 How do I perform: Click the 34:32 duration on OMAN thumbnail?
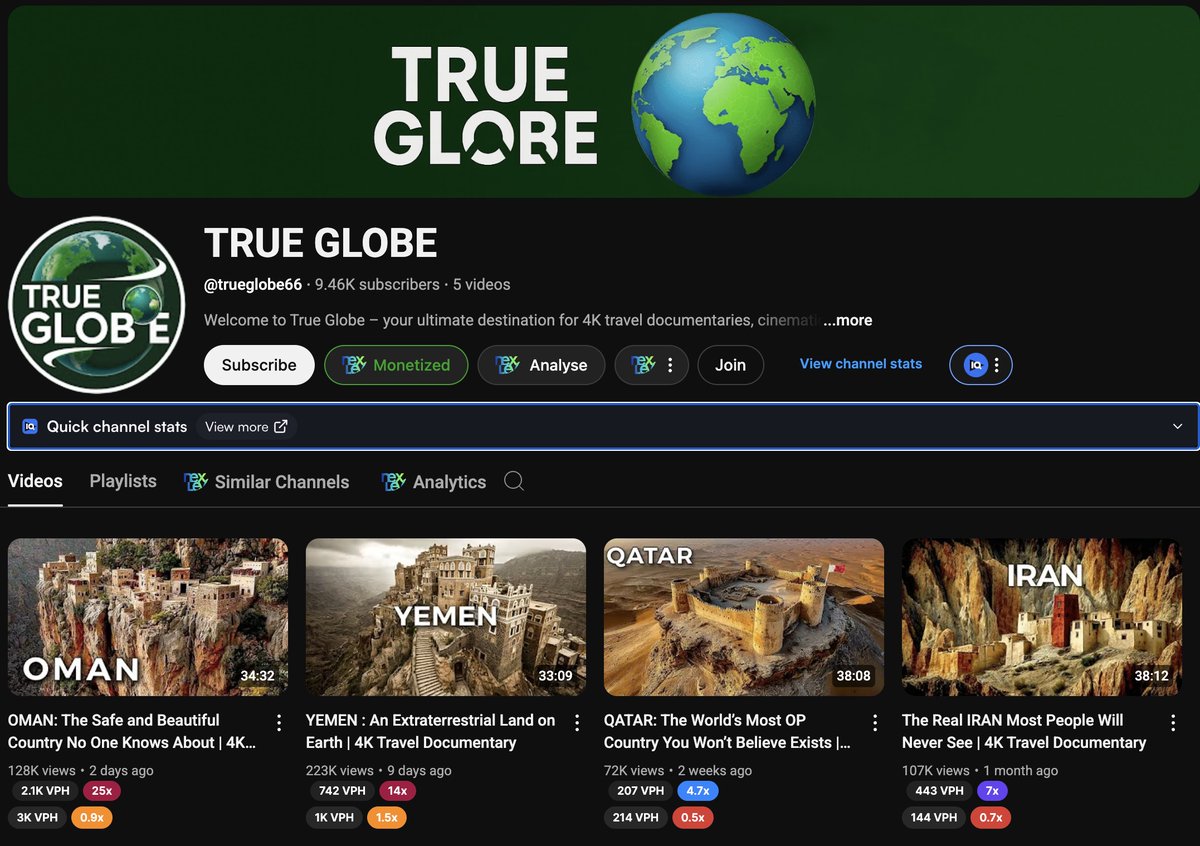[257, 676]
